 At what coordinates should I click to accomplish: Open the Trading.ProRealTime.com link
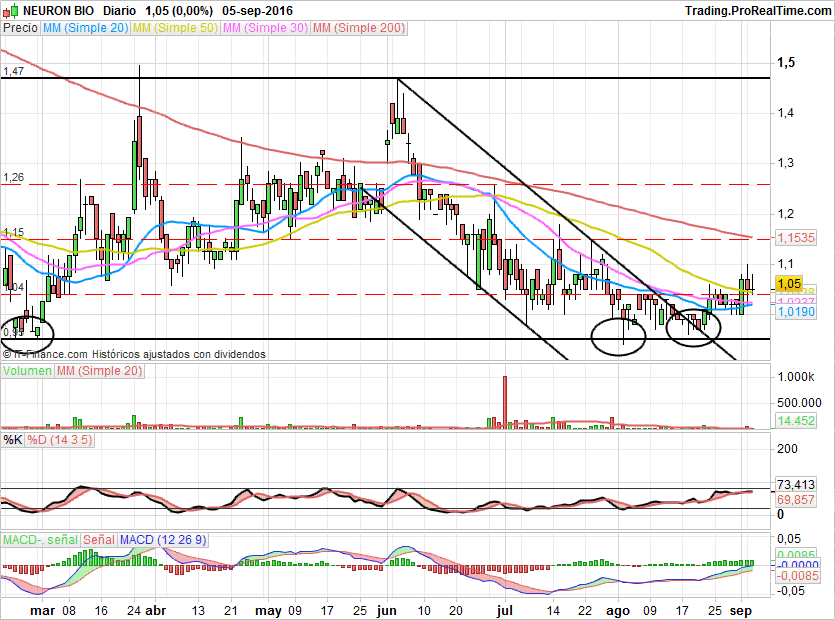pyautogui.click(x=758, y=11)
